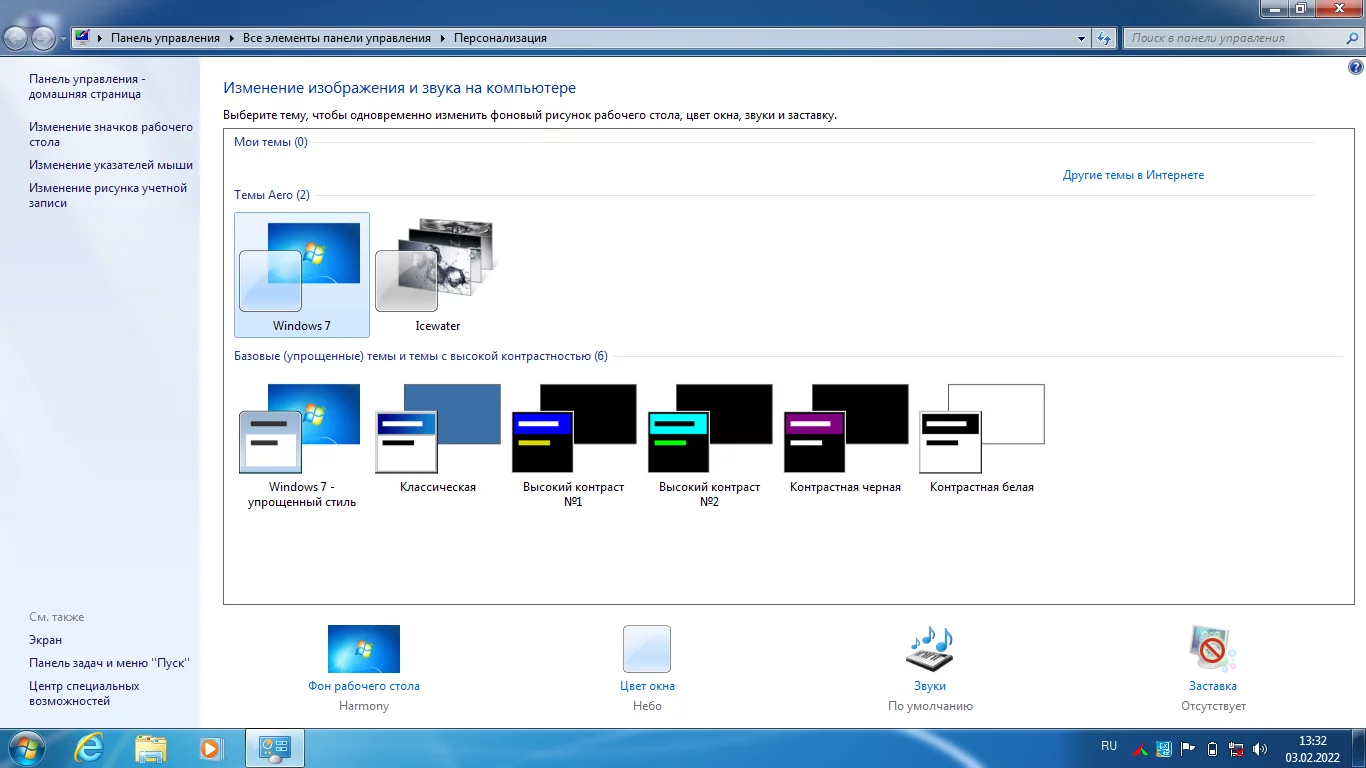Click the Заставка link text
Viewport: 1366px width, 768px height.
click(x=1213, y=686)
